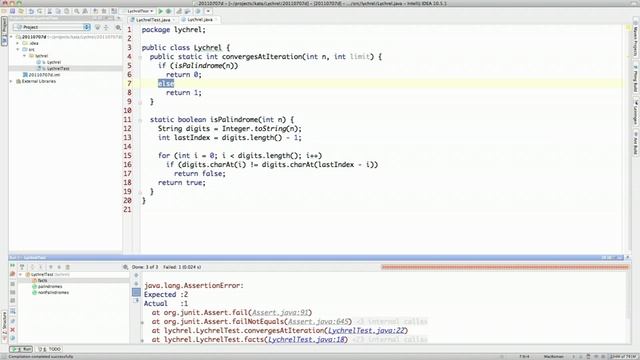Viewport: 640px width, 360px height.
Task: Switch to the LychrelTest.java editor tab
Action: (153, 20)
